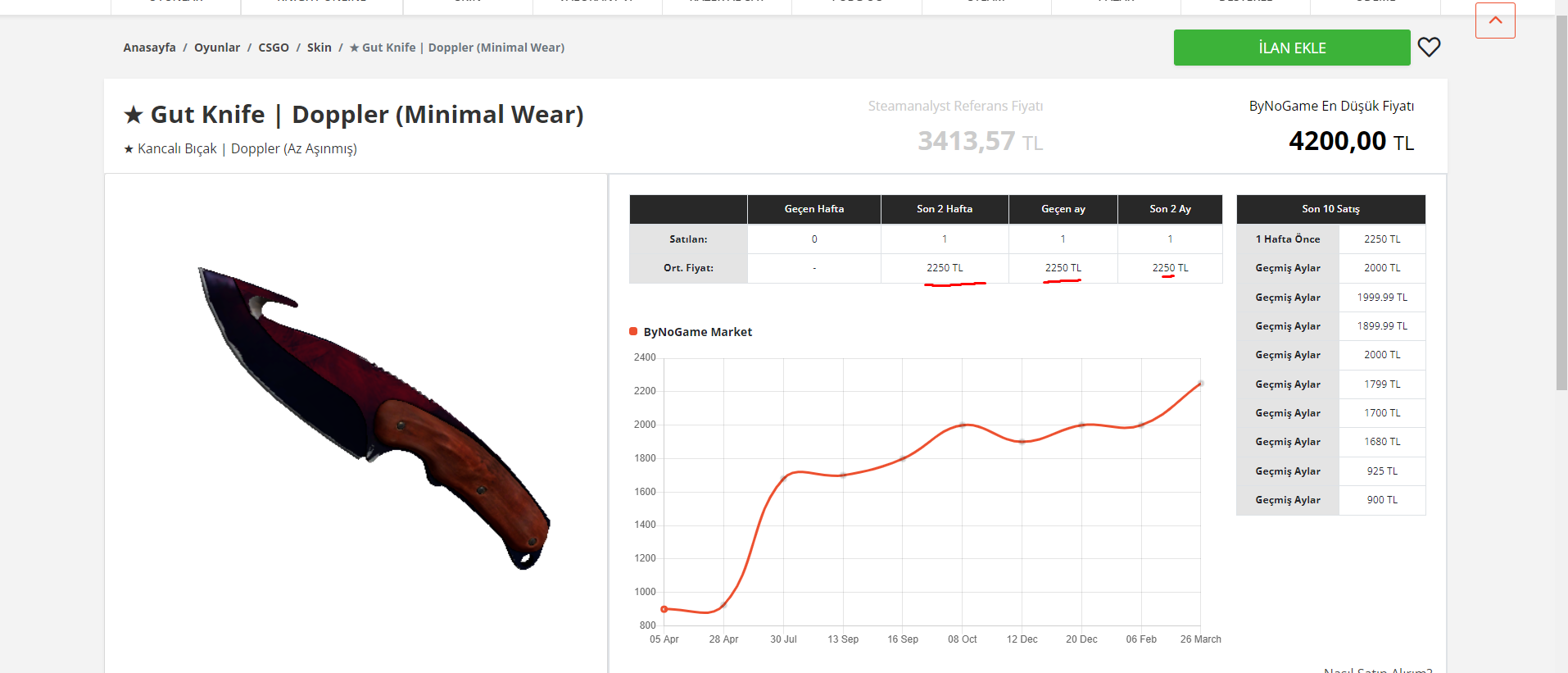Click the sold count 1 under Geçen ay

1063,239
